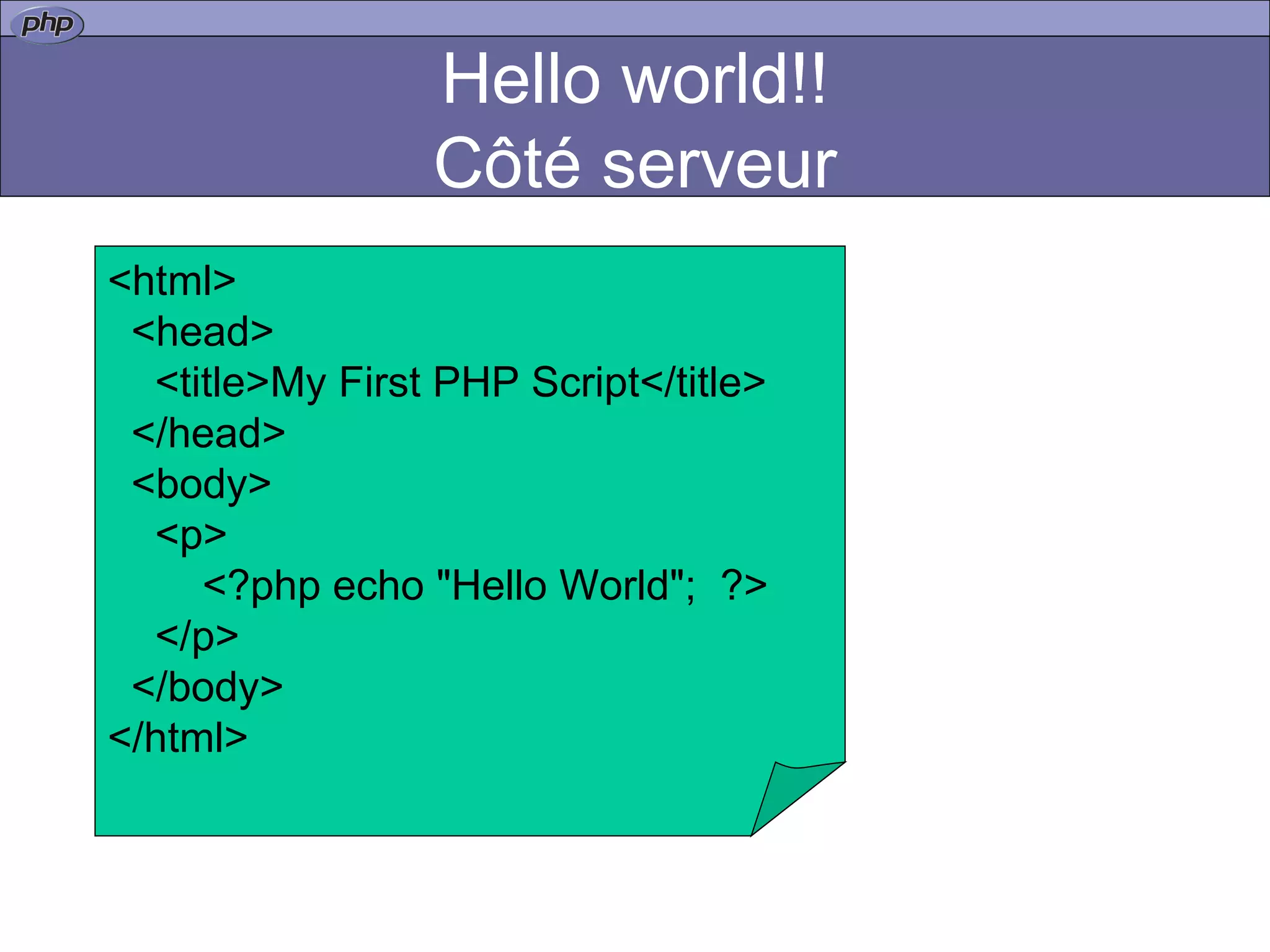Click the opening <html> tag line
This screenshot has height=952, width=1270.
click(x=172, y=281)
